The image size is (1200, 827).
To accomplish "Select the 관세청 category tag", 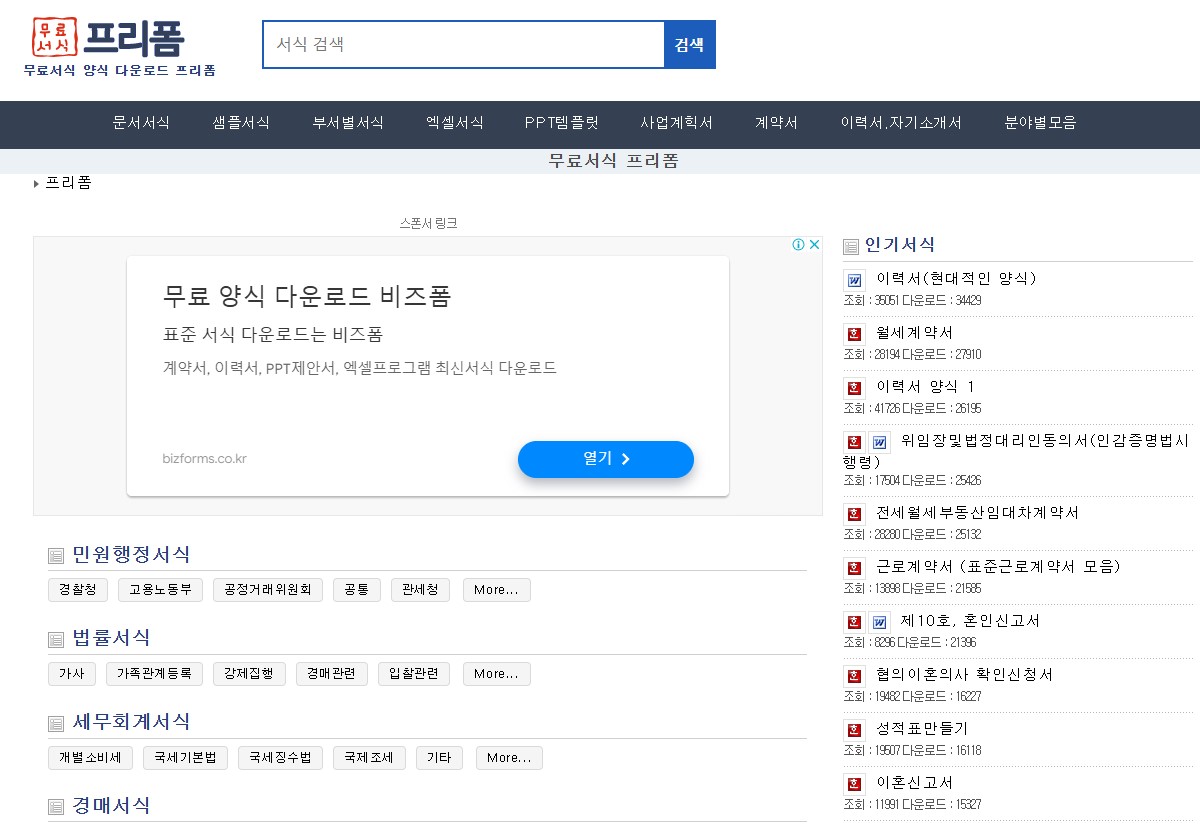I will (x=421, y=590).
